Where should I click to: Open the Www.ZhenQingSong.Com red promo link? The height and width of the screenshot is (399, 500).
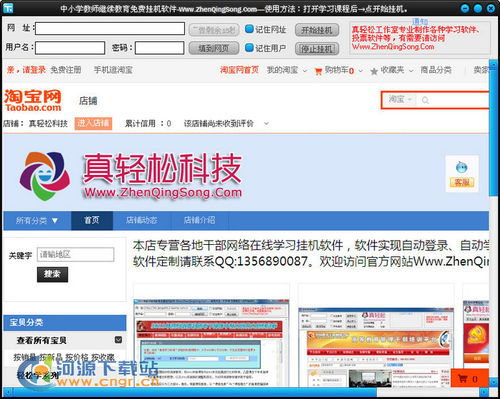point(393,47)
